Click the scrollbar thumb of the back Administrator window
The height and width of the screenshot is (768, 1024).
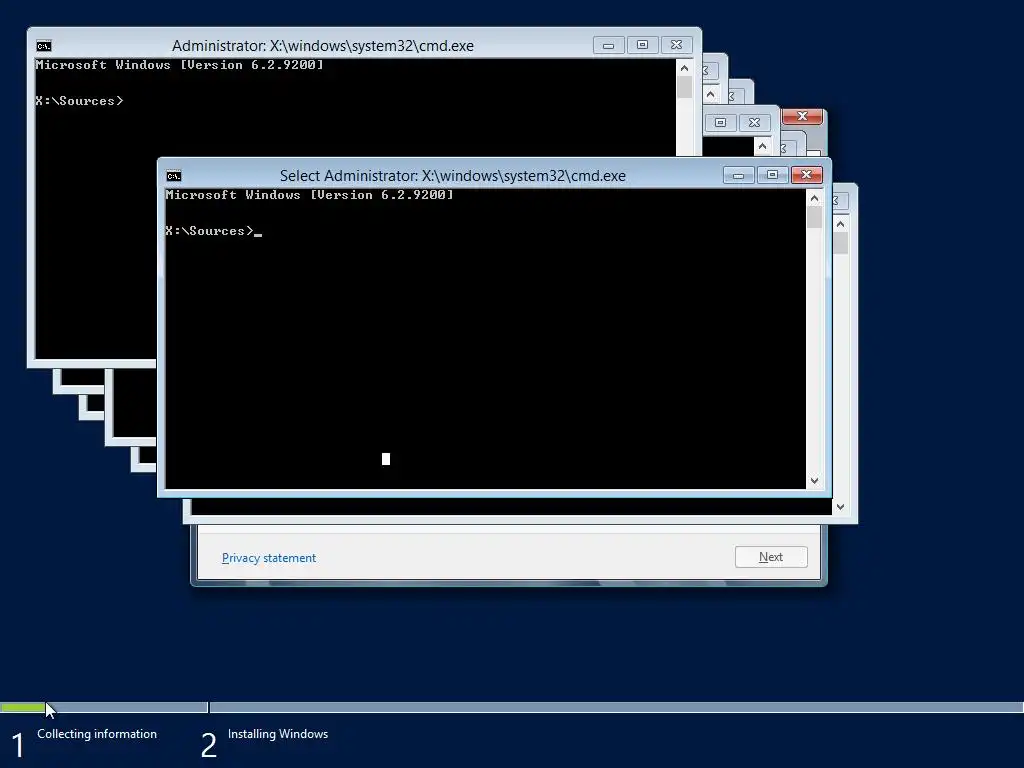point(684,88)
